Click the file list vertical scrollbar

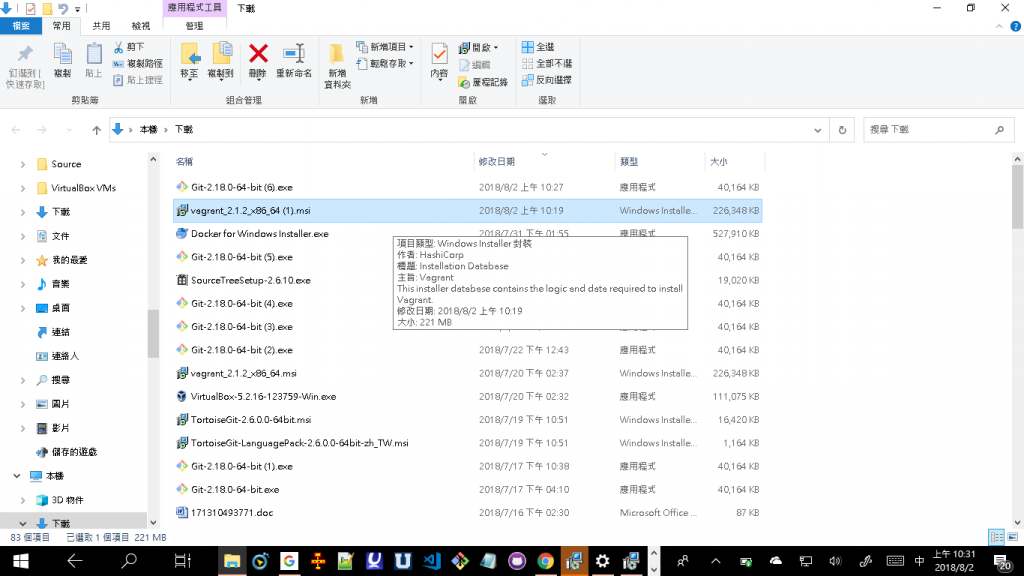[x=1017, y=196]
